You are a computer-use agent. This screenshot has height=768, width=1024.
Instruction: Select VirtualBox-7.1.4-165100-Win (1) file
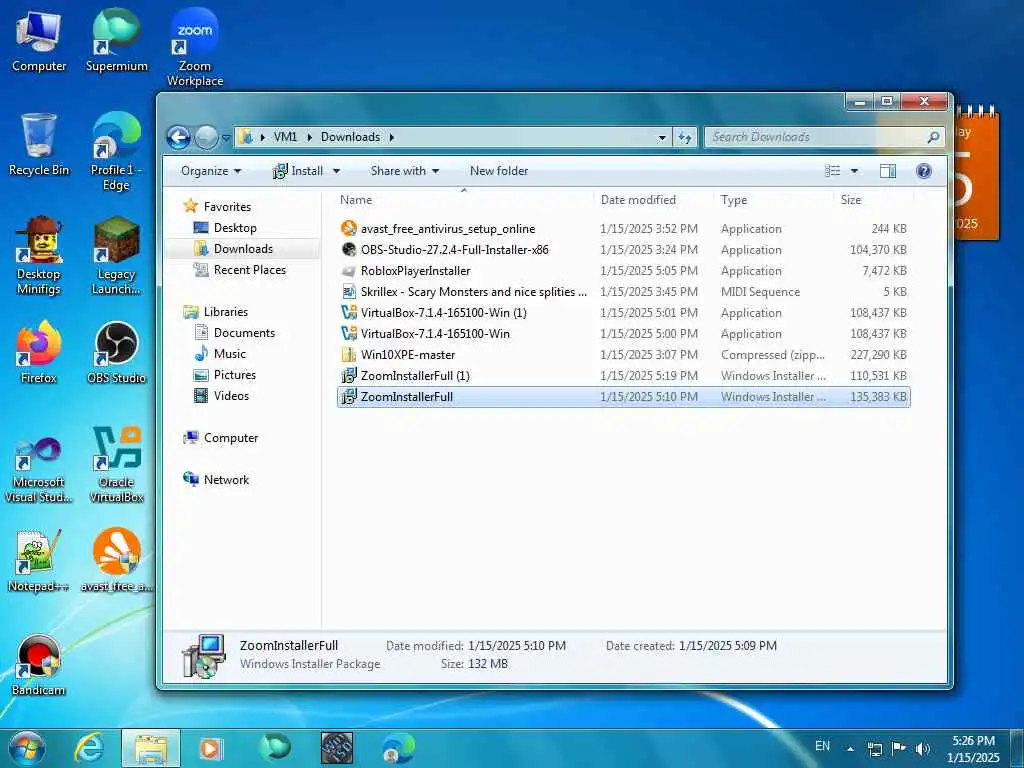pos(624,312)
